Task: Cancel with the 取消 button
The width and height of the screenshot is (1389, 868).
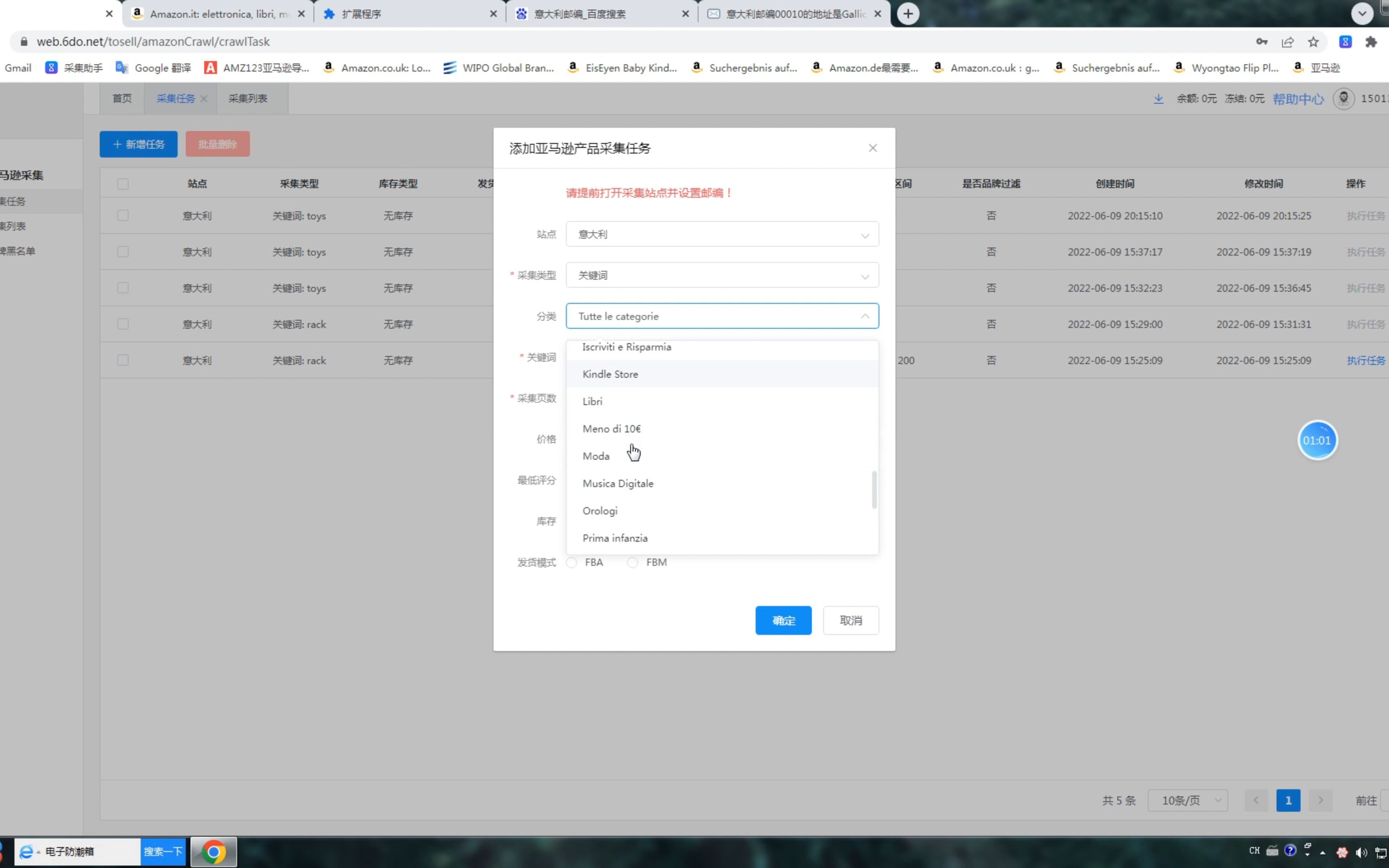Action: pos(850,620)
